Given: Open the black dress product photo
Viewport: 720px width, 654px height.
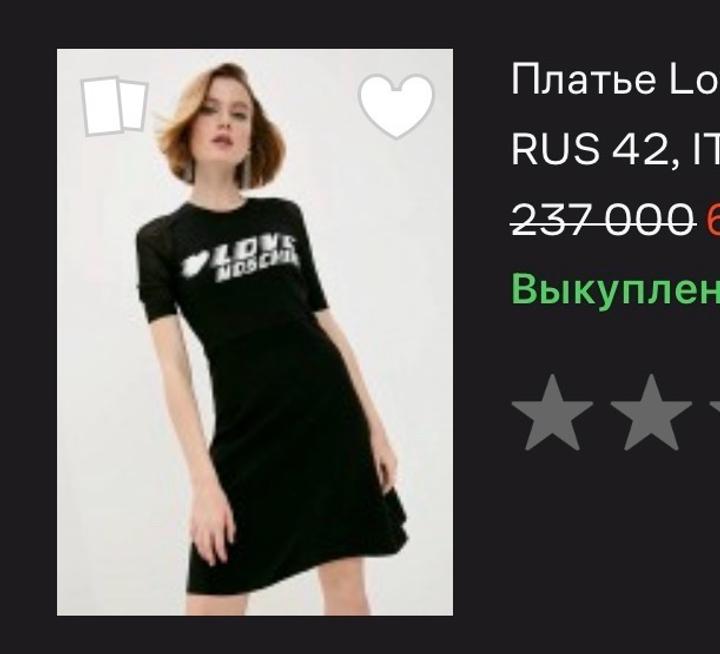Looking at the screenshot, I should point(255,332).
